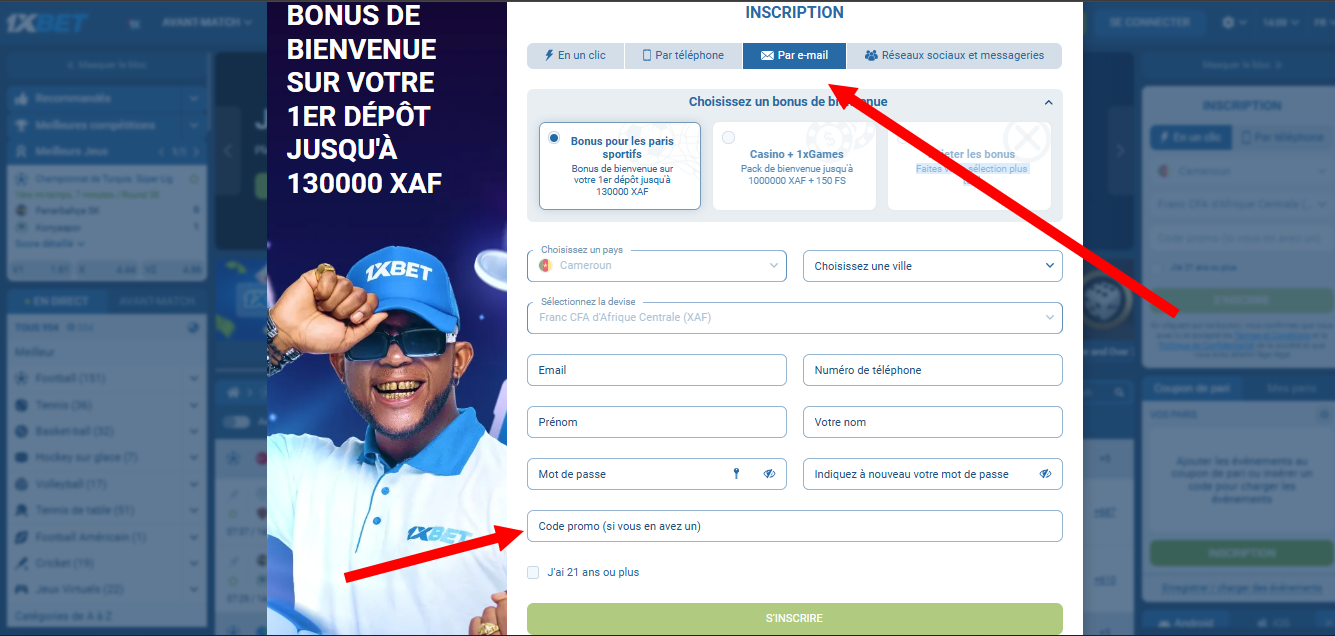Select the Rejeter les bonus option
This screenshot has width=1335, height=636.
[968, 166]
